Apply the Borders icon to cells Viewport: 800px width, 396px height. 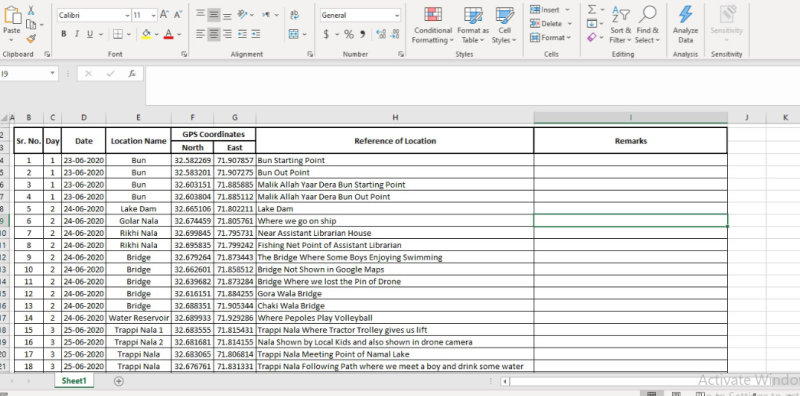click(118, 34)
